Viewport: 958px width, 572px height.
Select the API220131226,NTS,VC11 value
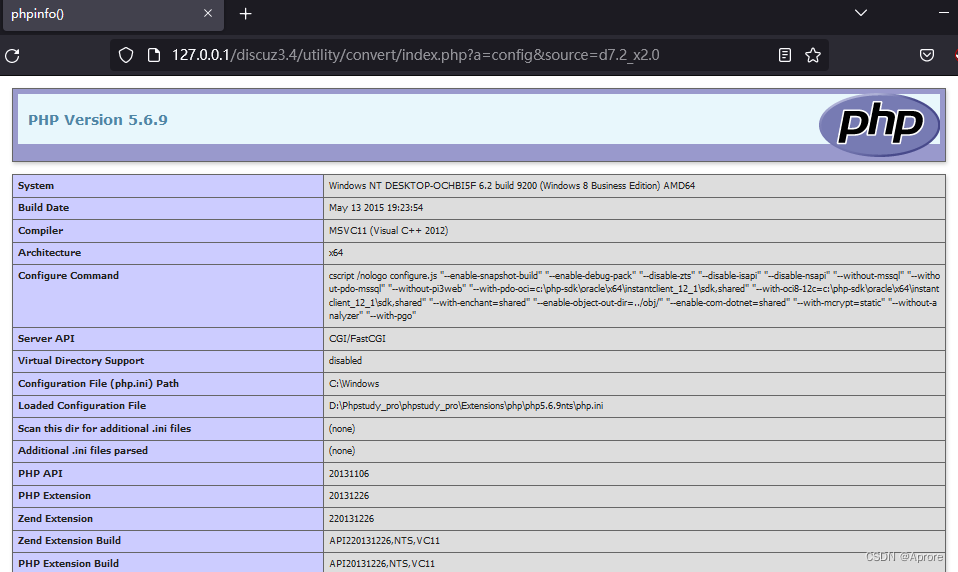click(384, 541)
